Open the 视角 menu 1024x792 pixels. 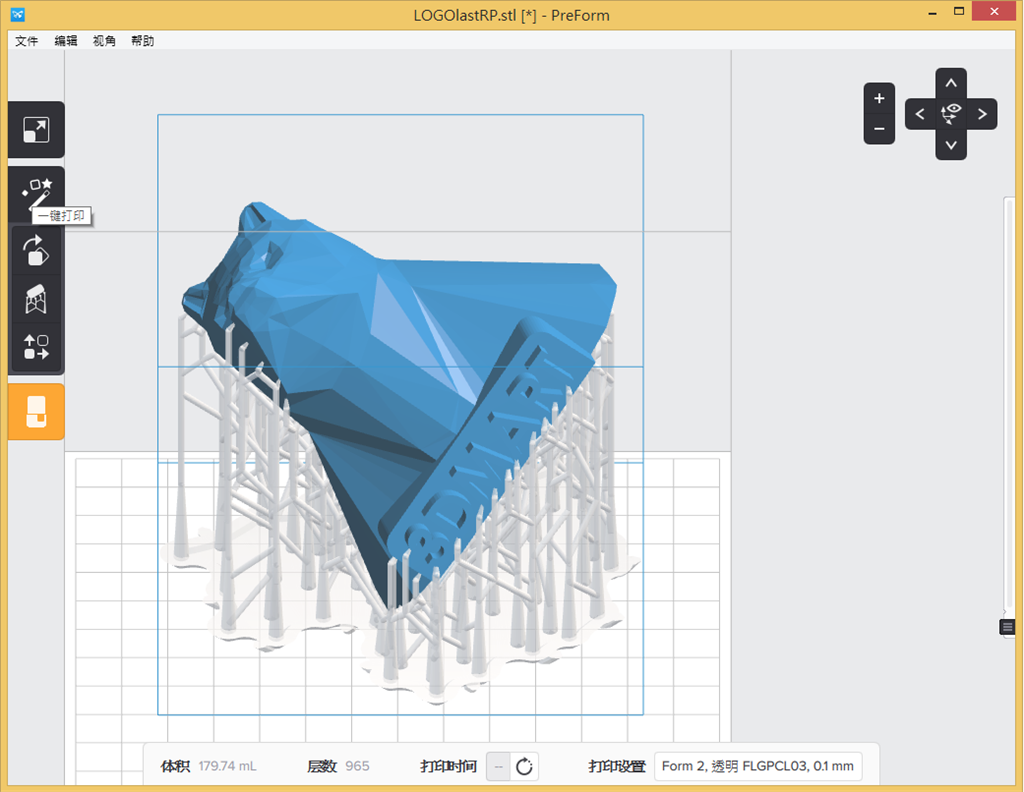[x=103, y=41]
